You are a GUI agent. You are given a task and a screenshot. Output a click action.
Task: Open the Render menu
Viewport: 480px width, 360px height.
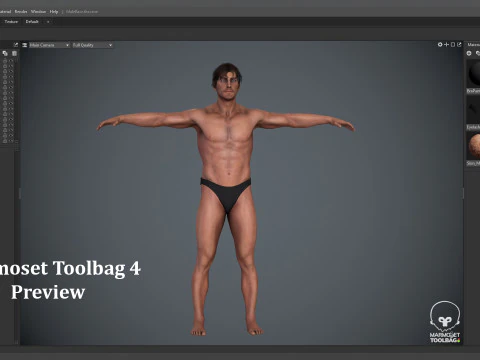[21, 12]
